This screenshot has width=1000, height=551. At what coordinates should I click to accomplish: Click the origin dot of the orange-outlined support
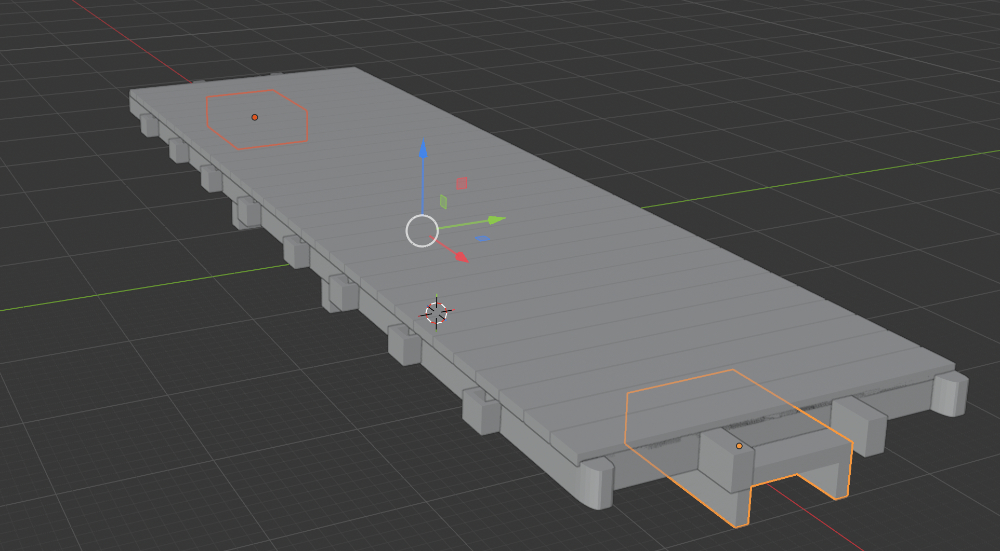click(739, 446)
